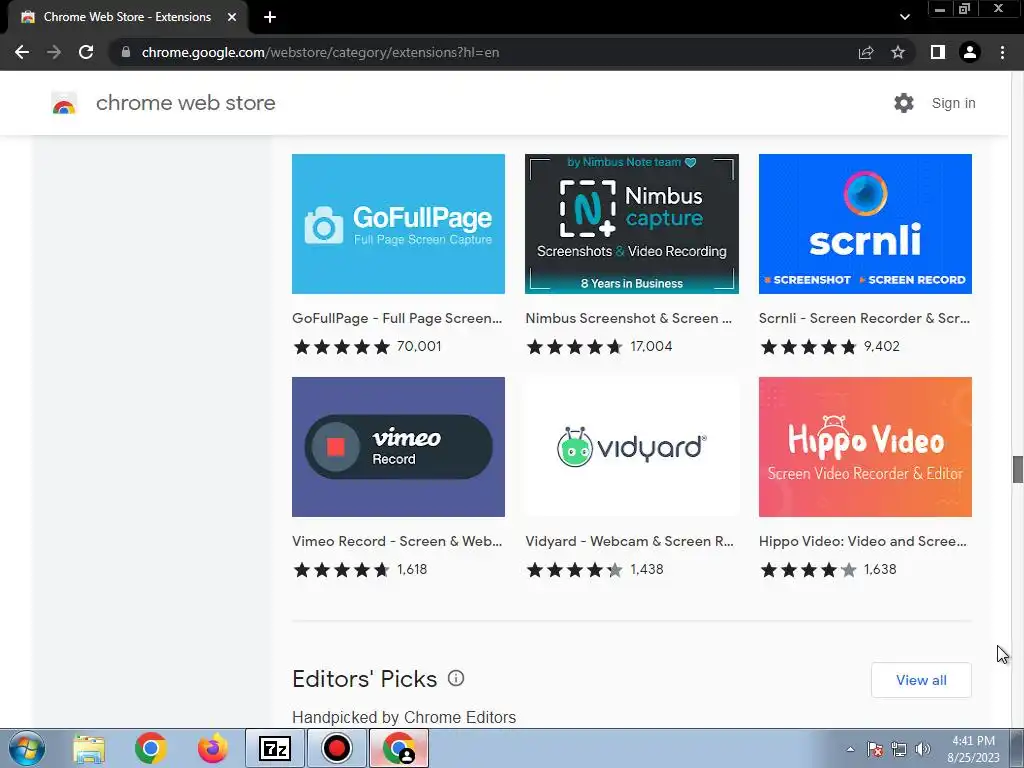1024x768 pixels.
Task: Click GoFullPage rating count 70,001
Action: pos(419,346)
